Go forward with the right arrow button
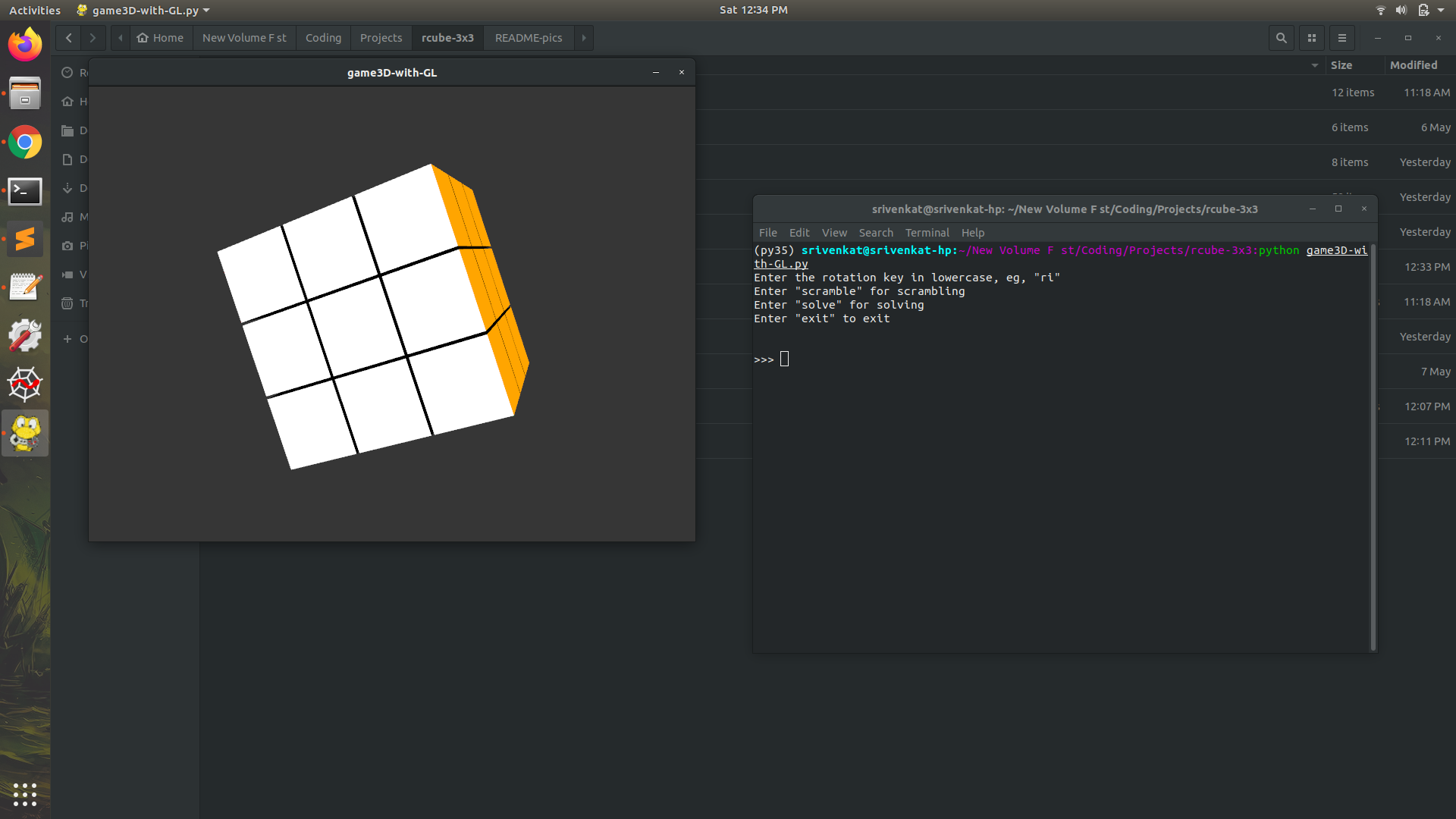 tap(93, 38)
